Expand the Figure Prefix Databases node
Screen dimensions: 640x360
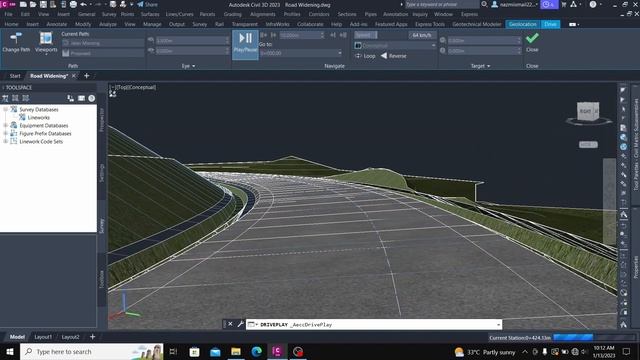tap(5, 133)
